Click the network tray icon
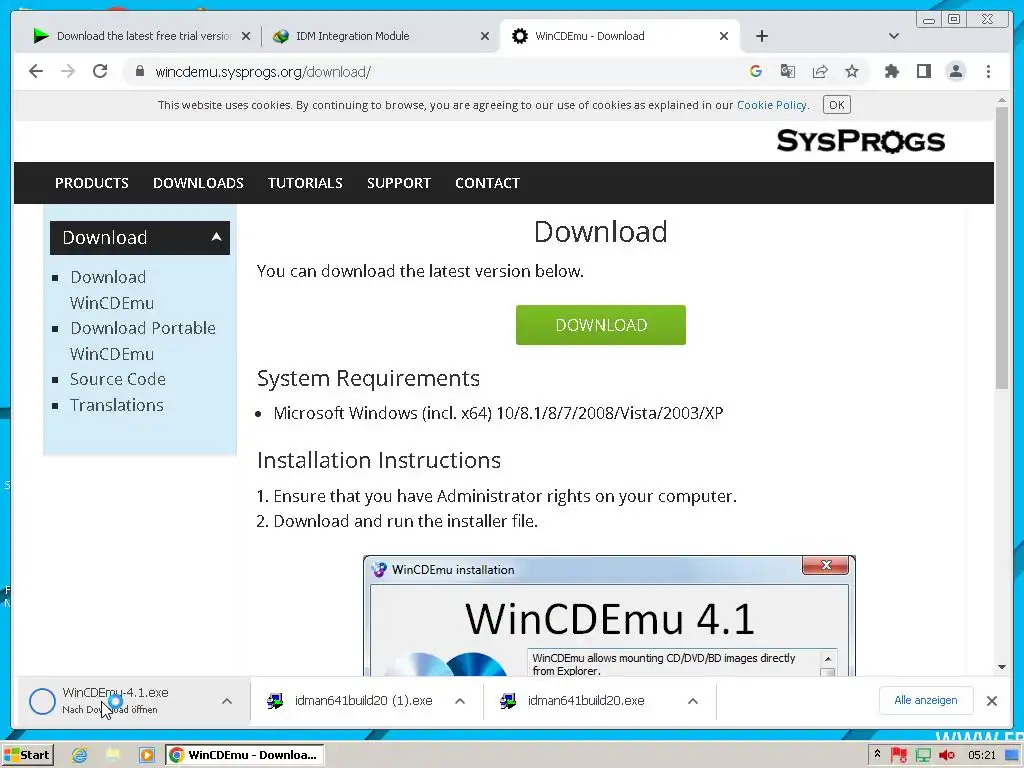Viewport: 1024px width, 768px height. tap(923, 755)
